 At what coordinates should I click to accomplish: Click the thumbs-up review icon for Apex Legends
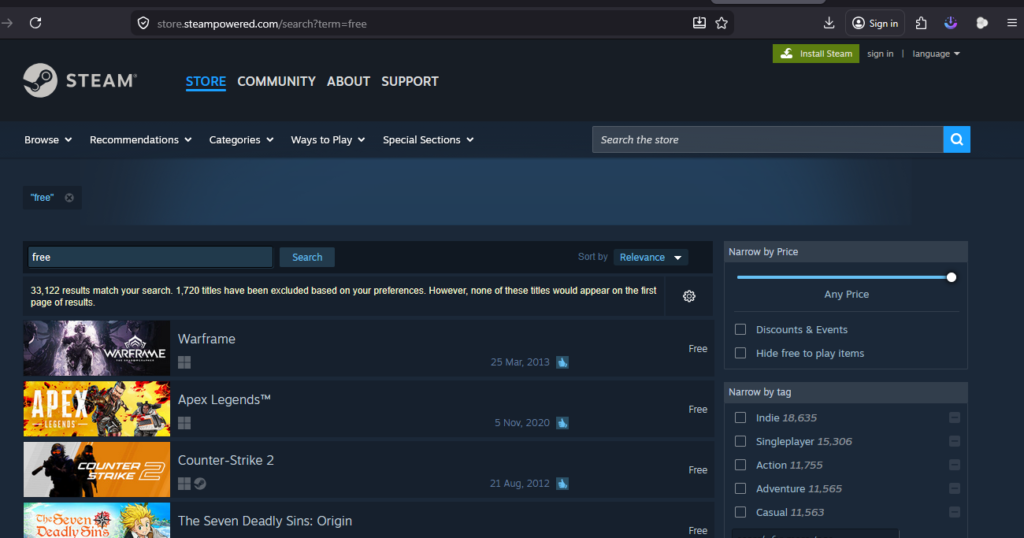click(x=562, y=423)
